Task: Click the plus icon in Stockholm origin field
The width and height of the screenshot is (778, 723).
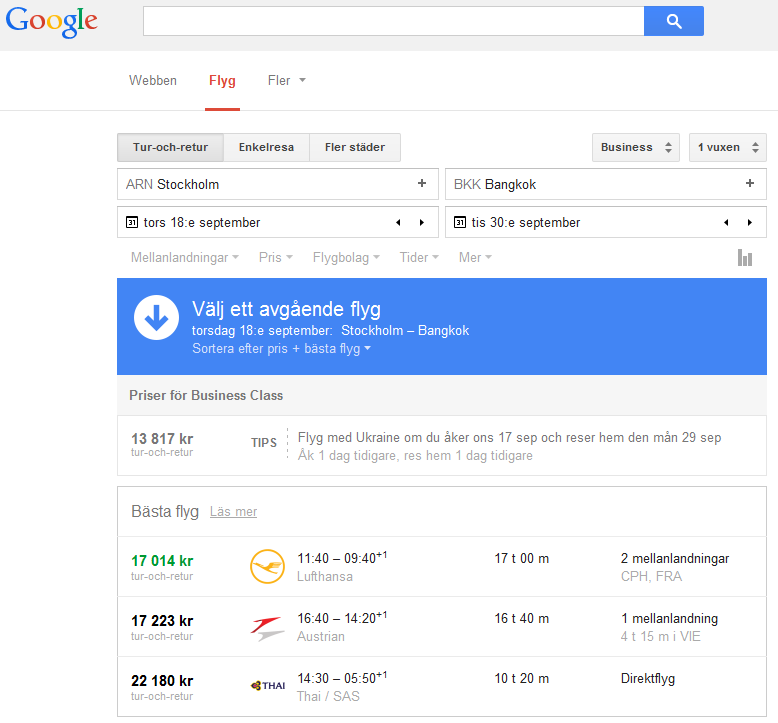Action: click(422, 184)
